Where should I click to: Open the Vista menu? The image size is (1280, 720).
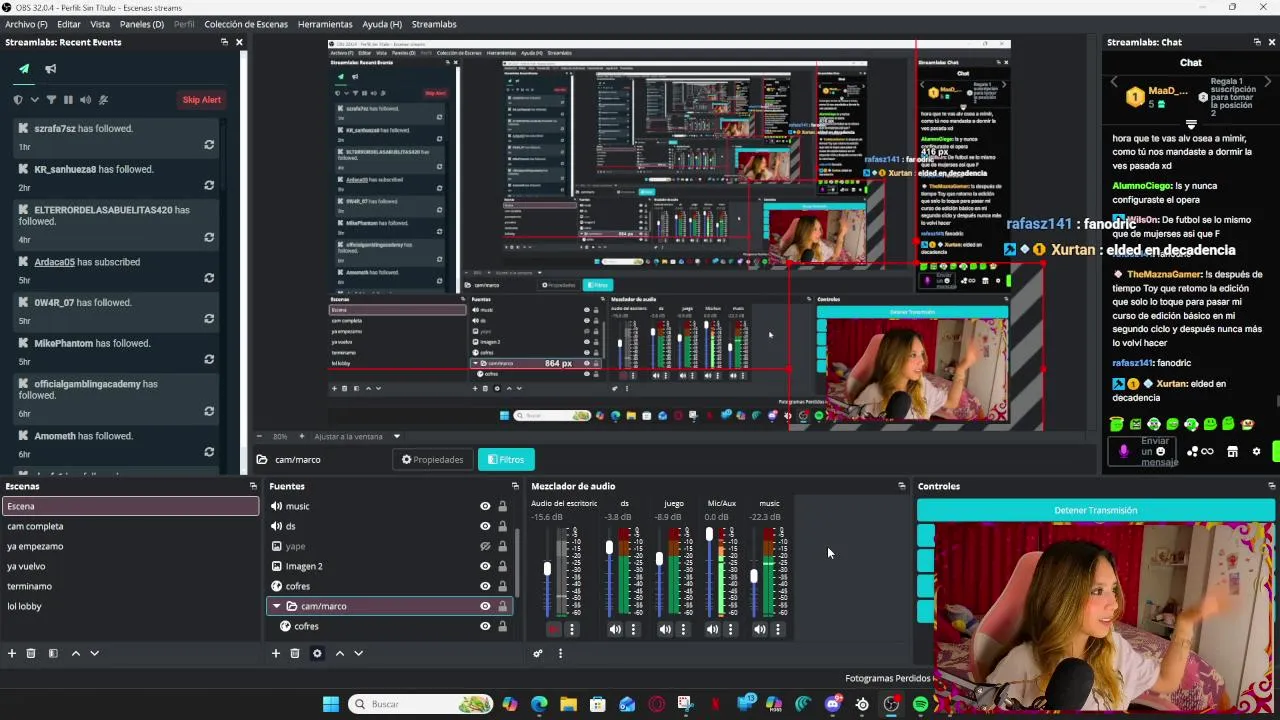click(100, 24)
